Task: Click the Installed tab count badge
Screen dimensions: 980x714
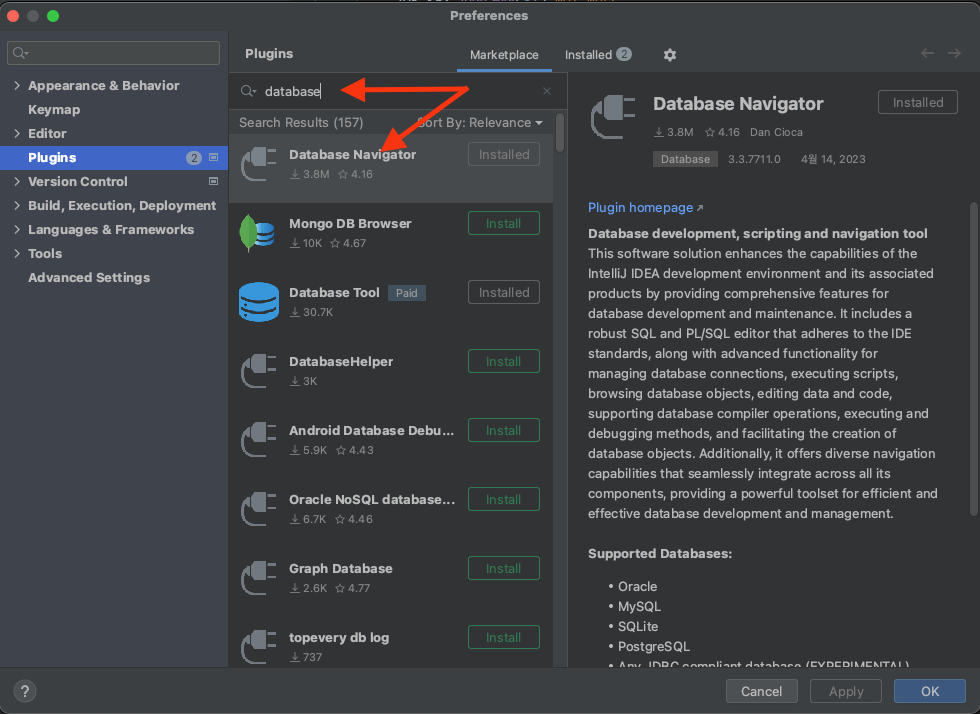Action: click(x=623, y=54)
